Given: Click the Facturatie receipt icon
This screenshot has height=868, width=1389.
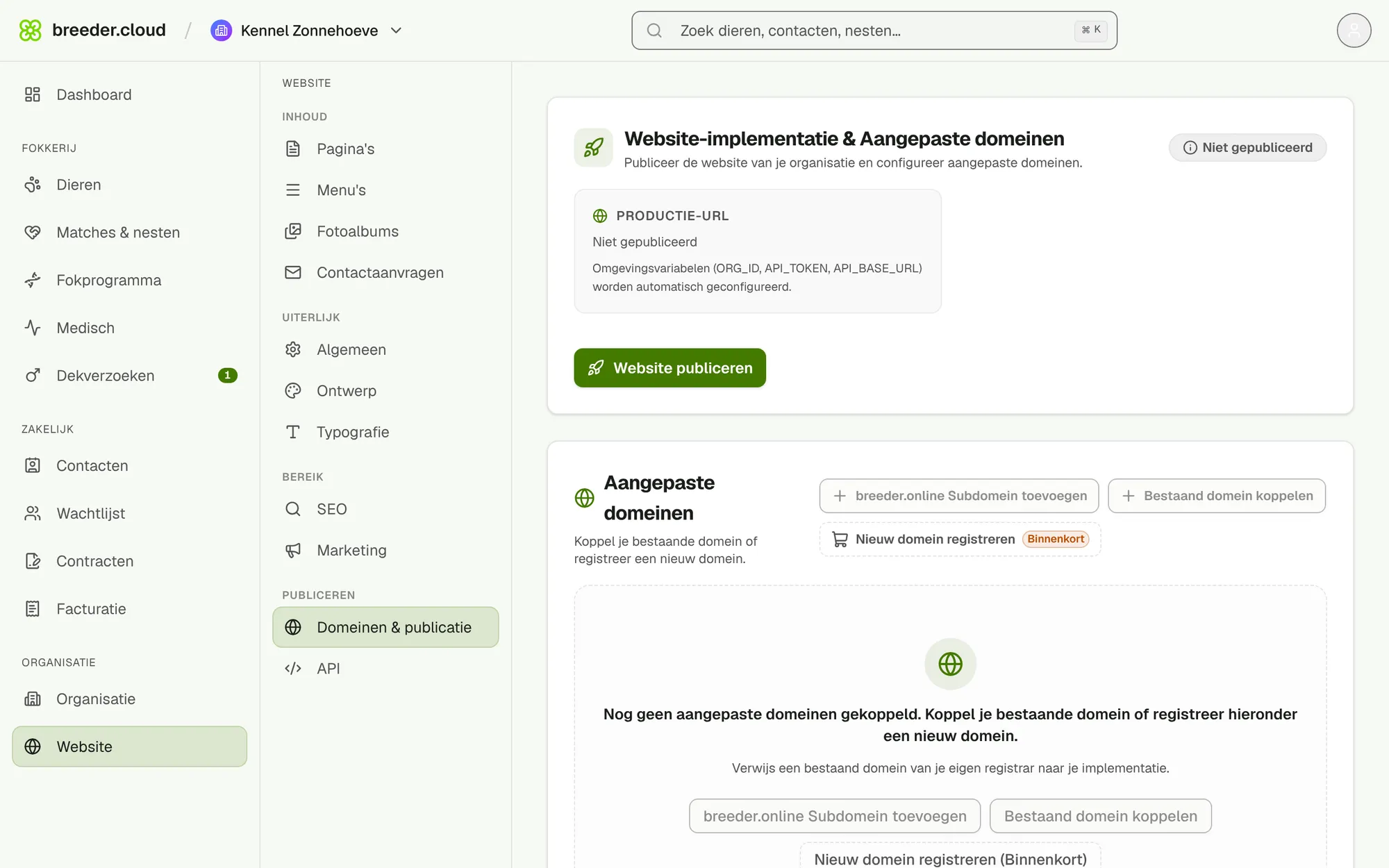Looking at the screenshot, I should click(33, 609).
